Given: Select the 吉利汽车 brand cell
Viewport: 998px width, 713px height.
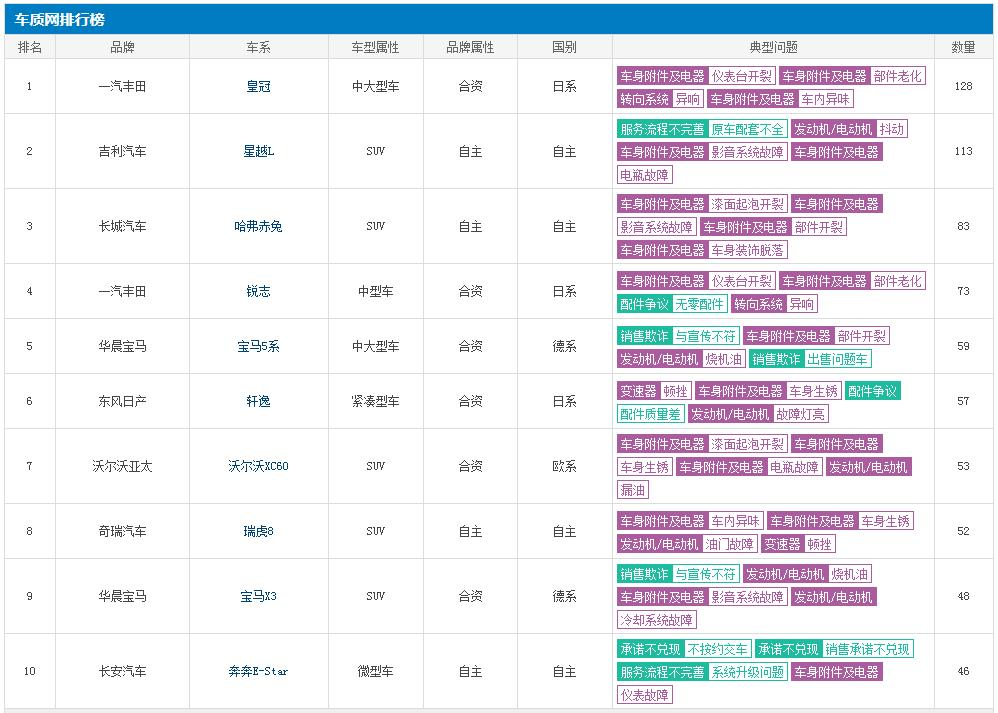Looking at the screenshot, I should click(122, 152).
